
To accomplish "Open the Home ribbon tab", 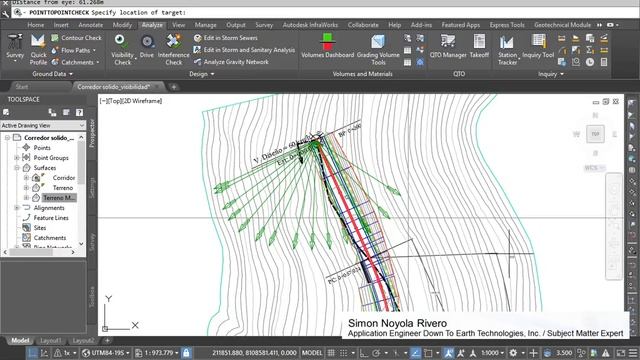I will click(36, 25).
